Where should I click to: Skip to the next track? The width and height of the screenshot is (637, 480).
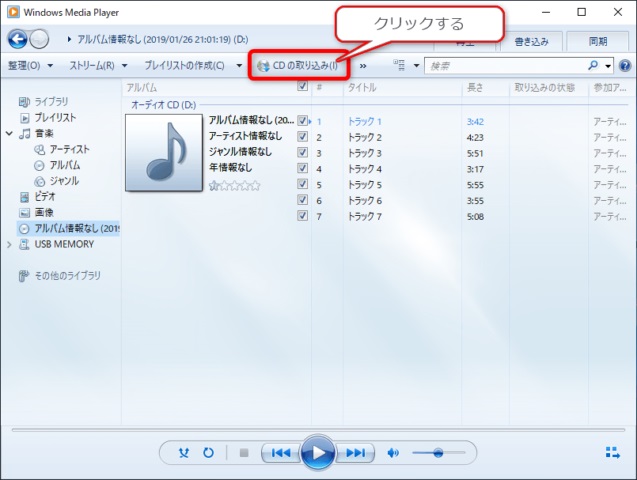[355, 452]
